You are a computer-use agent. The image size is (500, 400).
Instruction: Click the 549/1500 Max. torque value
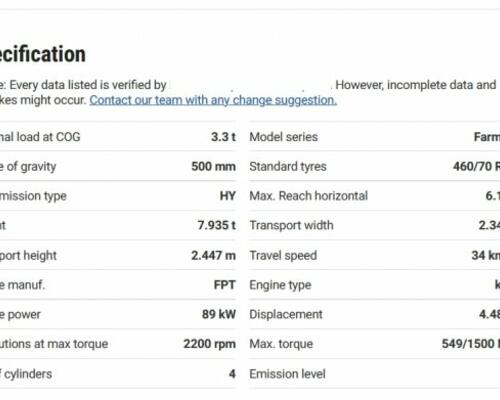coord(471,344)
